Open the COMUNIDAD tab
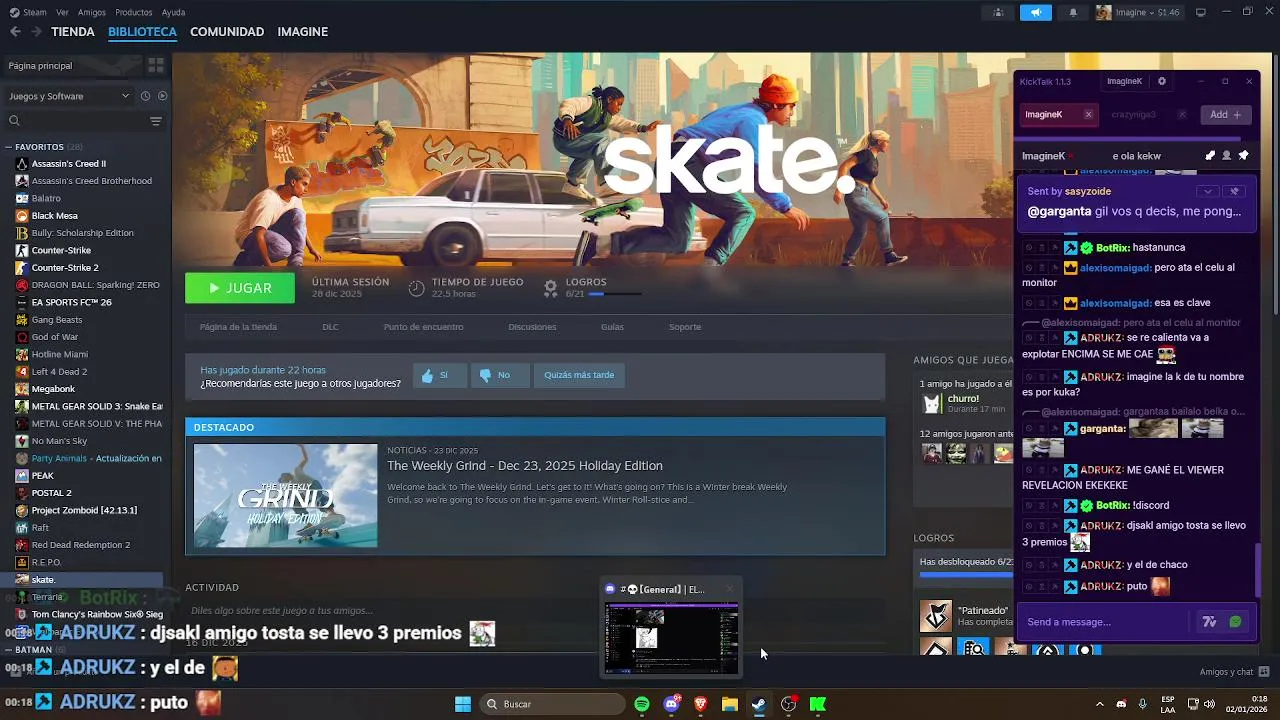The image size is (1280, 720). coord(227,32)
